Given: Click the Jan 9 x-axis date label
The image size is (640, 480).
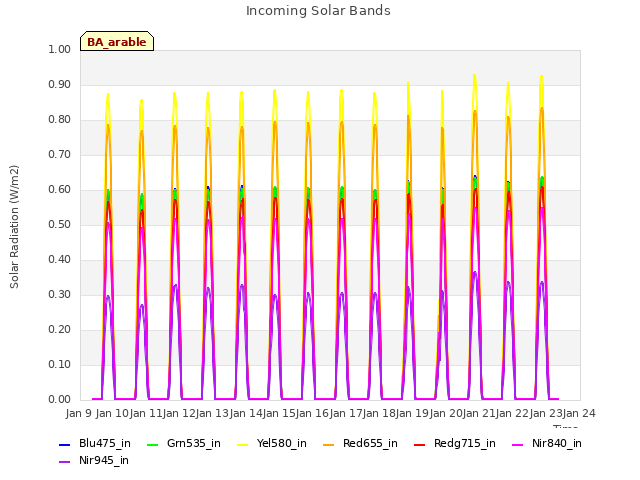Looking at the screenshot, I should tap(79, 414).
